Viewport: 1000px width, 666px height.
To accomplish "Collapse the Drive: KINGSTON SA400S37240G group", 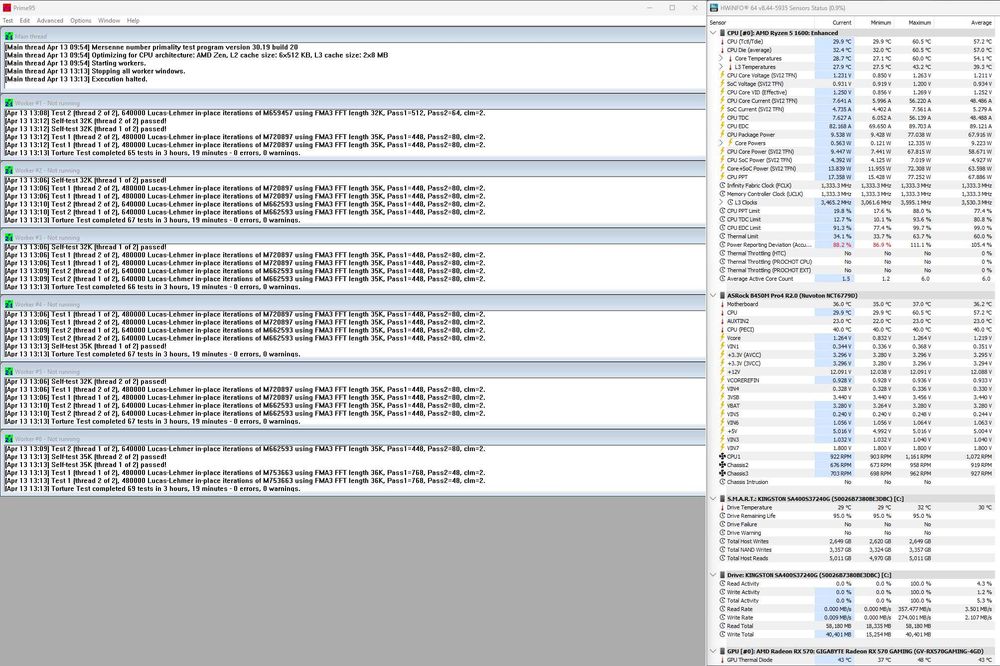I will pos(713,575).
